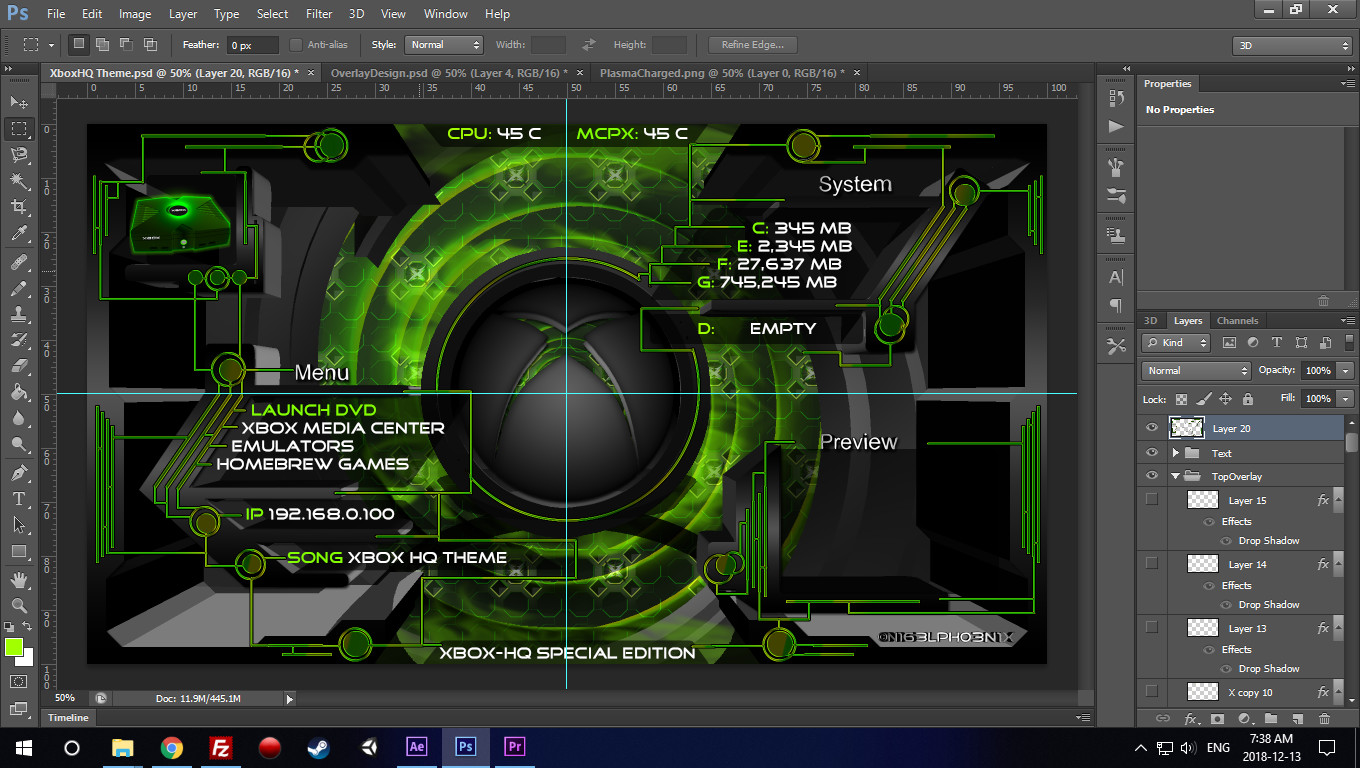Select the Lasso tool
The height and width of the screenshot is (768, 1360).
(19, 154)
